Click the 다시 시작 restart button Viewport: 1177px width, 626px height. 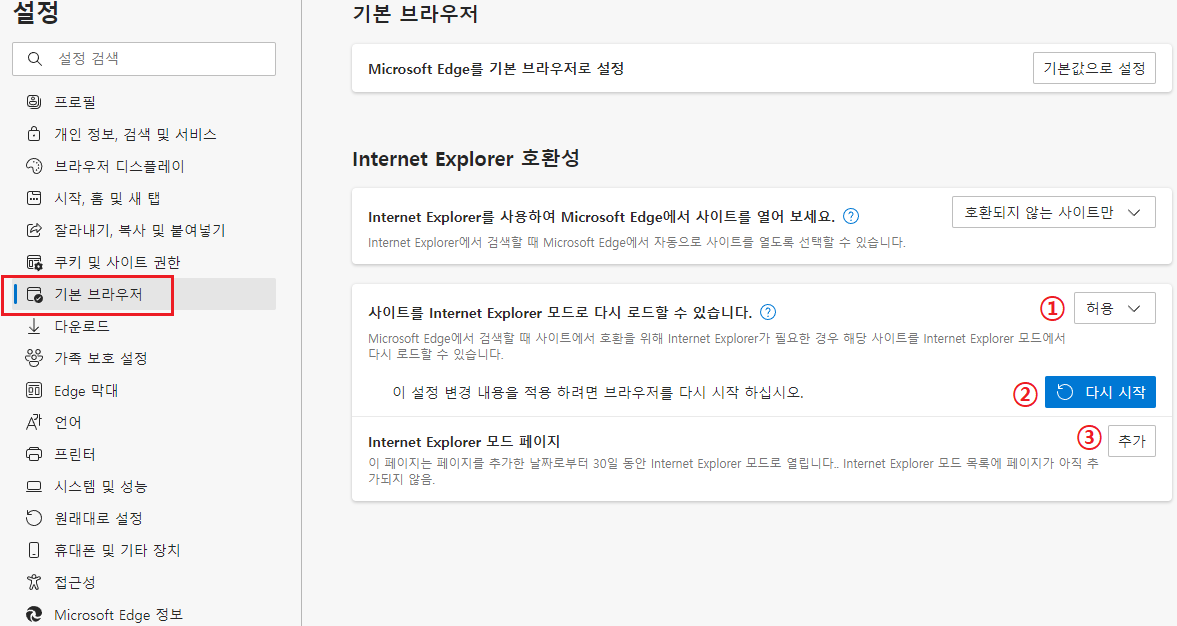1100,392
